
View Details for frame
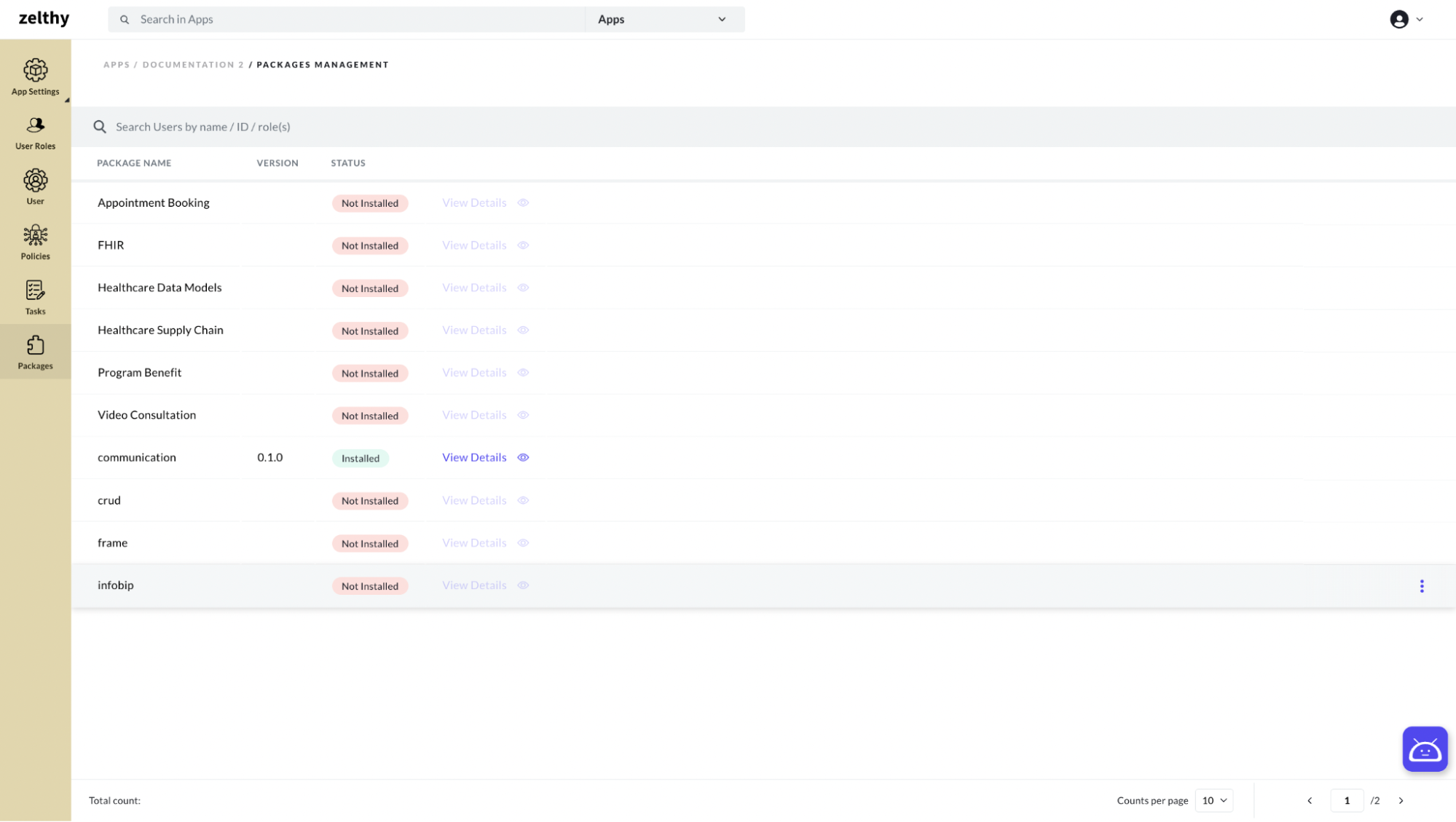pyautogui.click(x=474, y=543)
